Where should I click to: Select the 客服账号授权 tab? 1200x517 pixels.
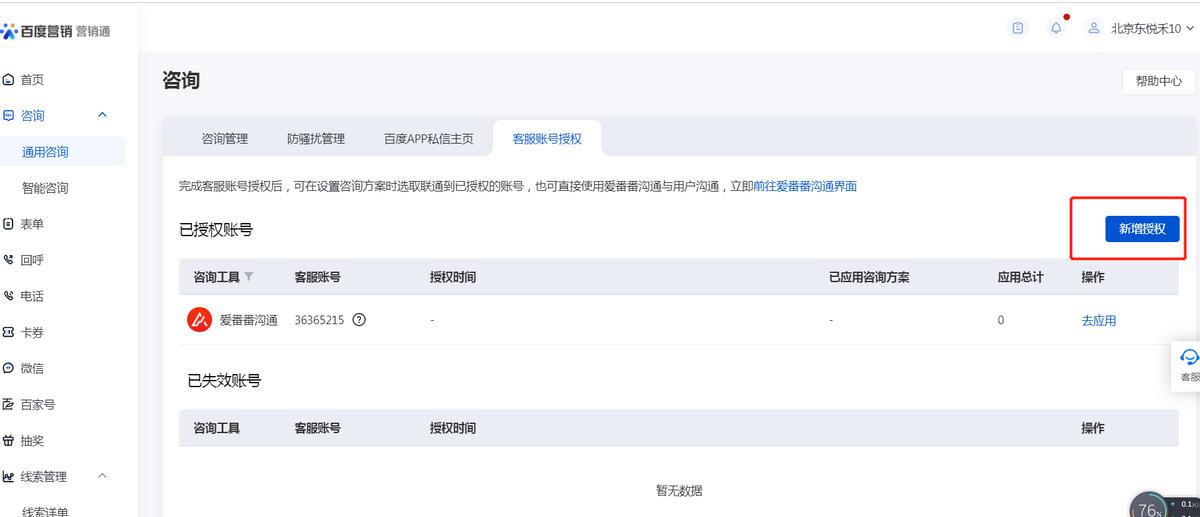[547, 139]
